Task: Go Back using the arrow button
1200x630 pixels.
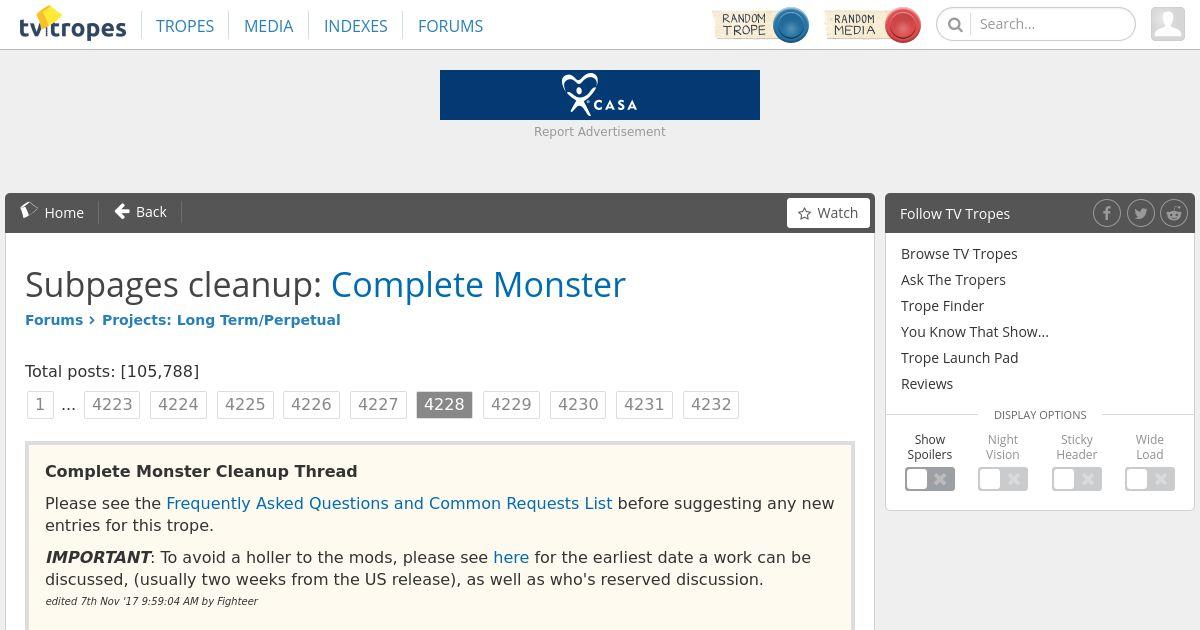Action: [x=141, y=212]
